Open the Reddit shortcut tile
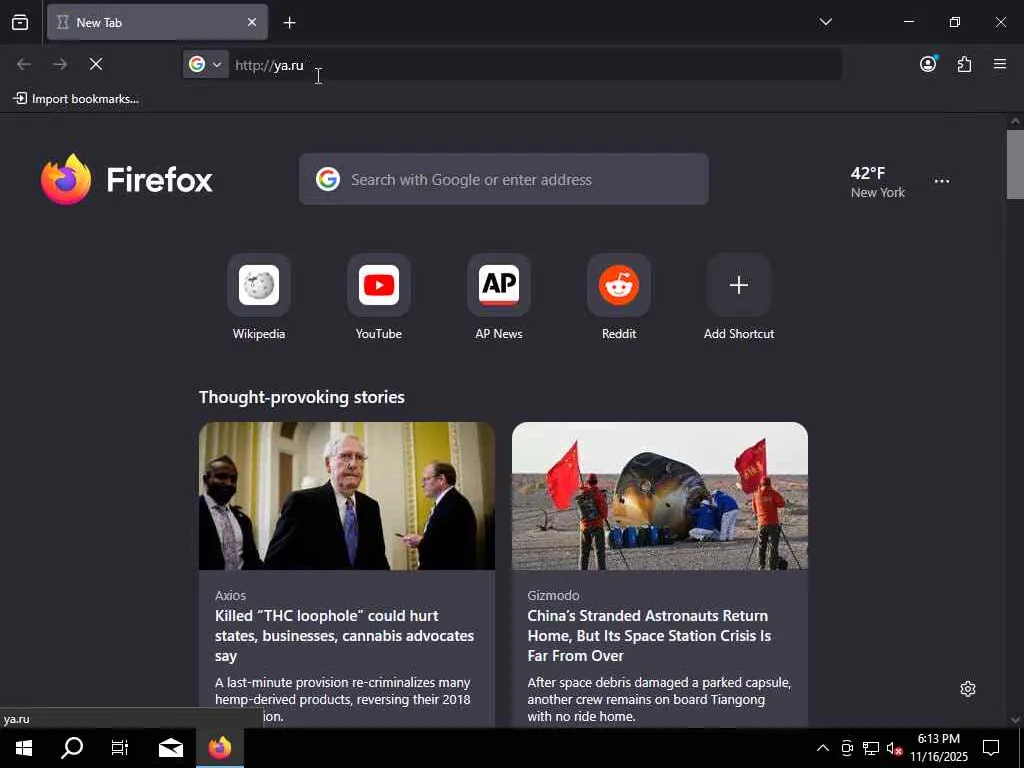Viewport: 1024px width, 768px height. 619,285
